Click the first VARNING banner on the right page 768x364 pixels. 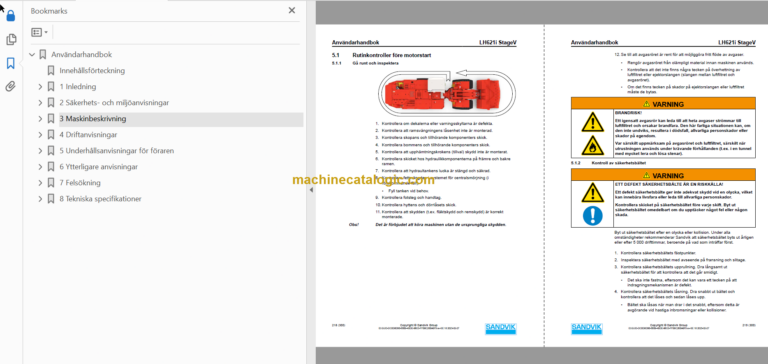663,104
